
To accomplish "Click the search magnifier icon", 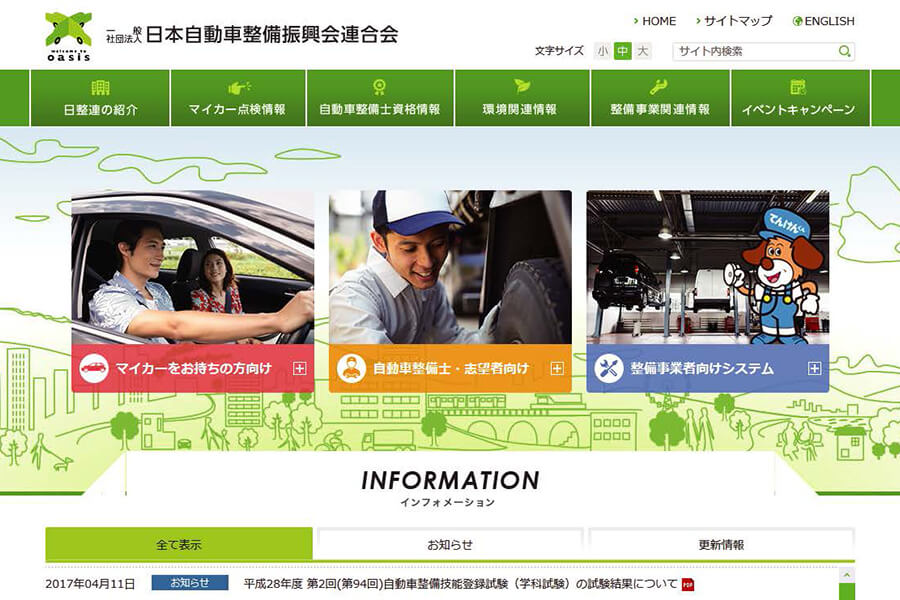I will pos(844,51).
